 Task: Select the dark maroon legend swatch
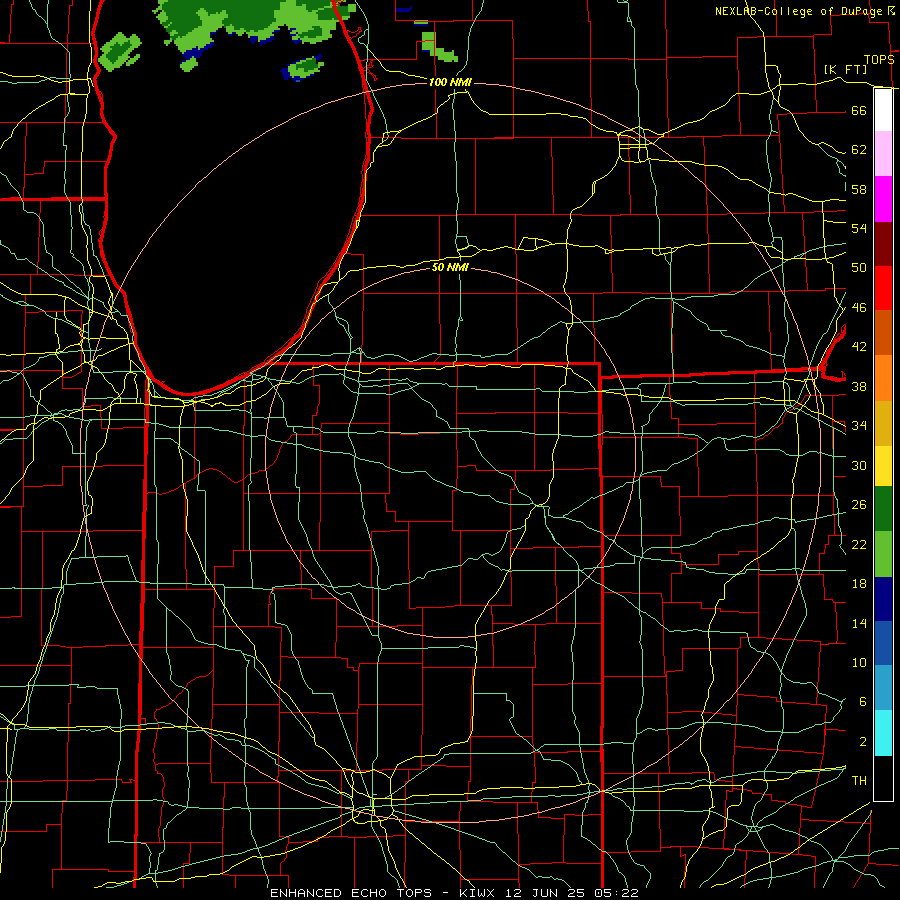(883, 244)
